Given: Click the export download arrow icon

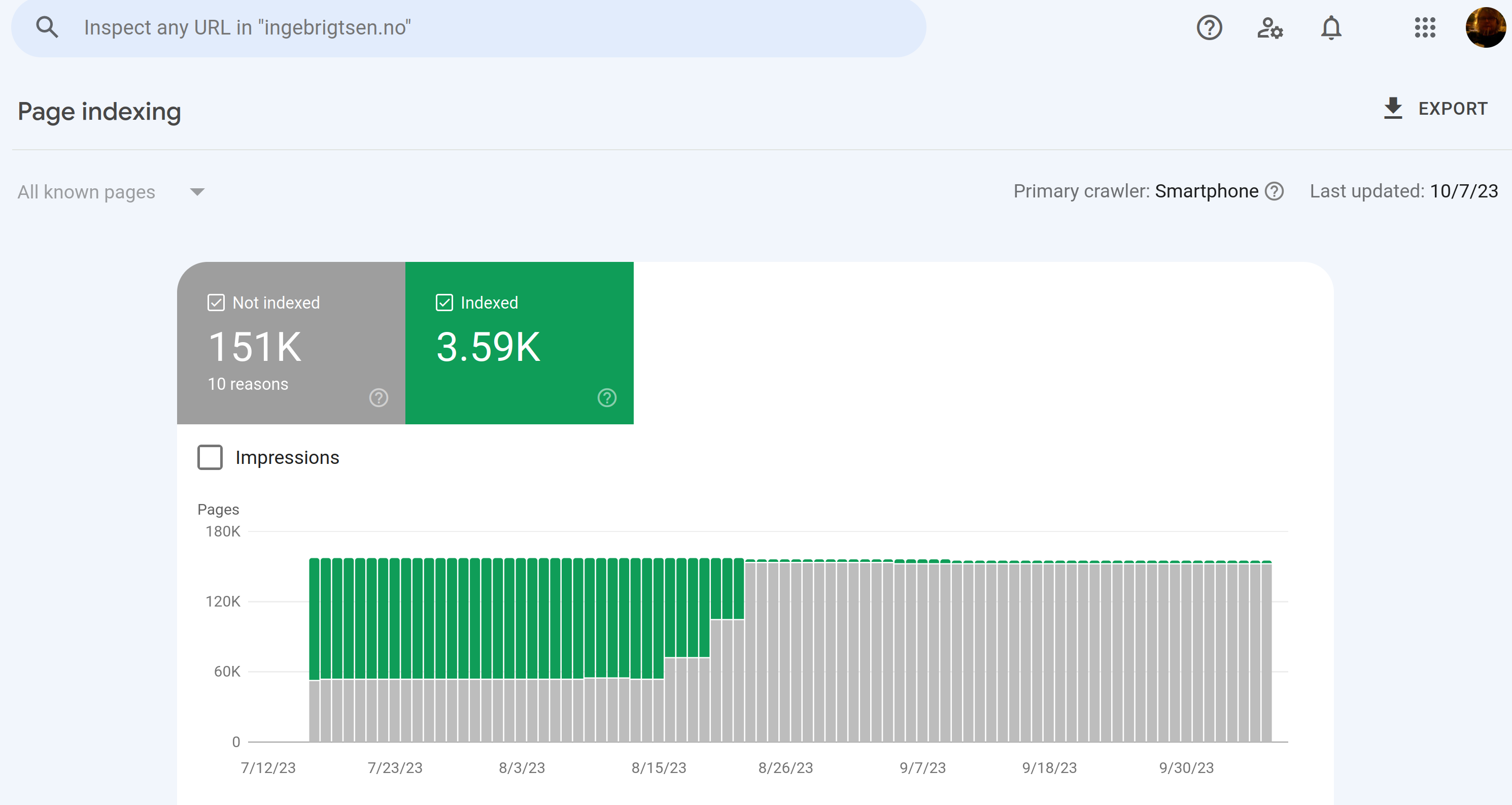Looking at the screenshot, I should point(1393,109).
